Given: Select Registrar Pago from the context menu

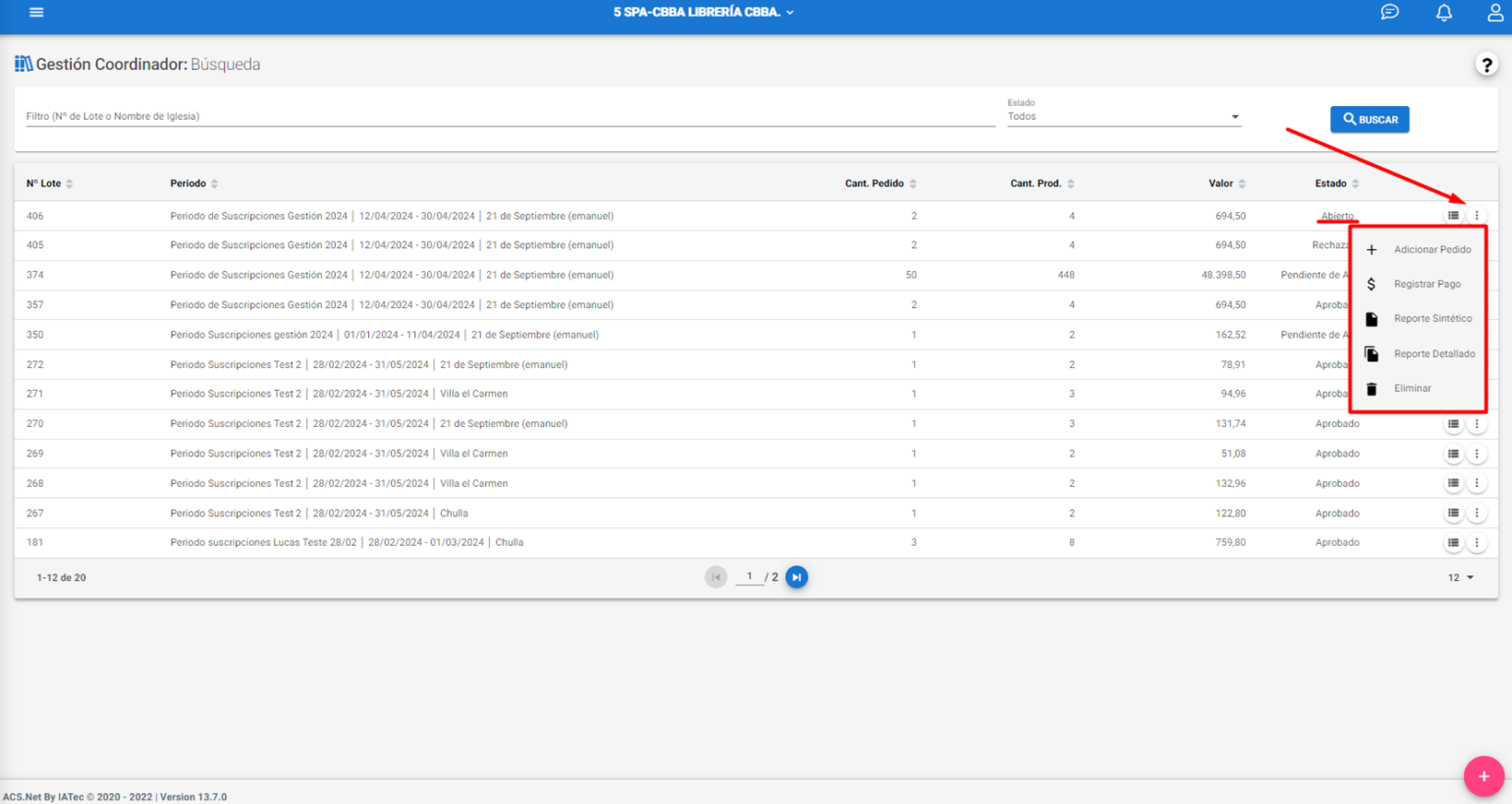Looking at the screenshot, I should coord(1418,284).
